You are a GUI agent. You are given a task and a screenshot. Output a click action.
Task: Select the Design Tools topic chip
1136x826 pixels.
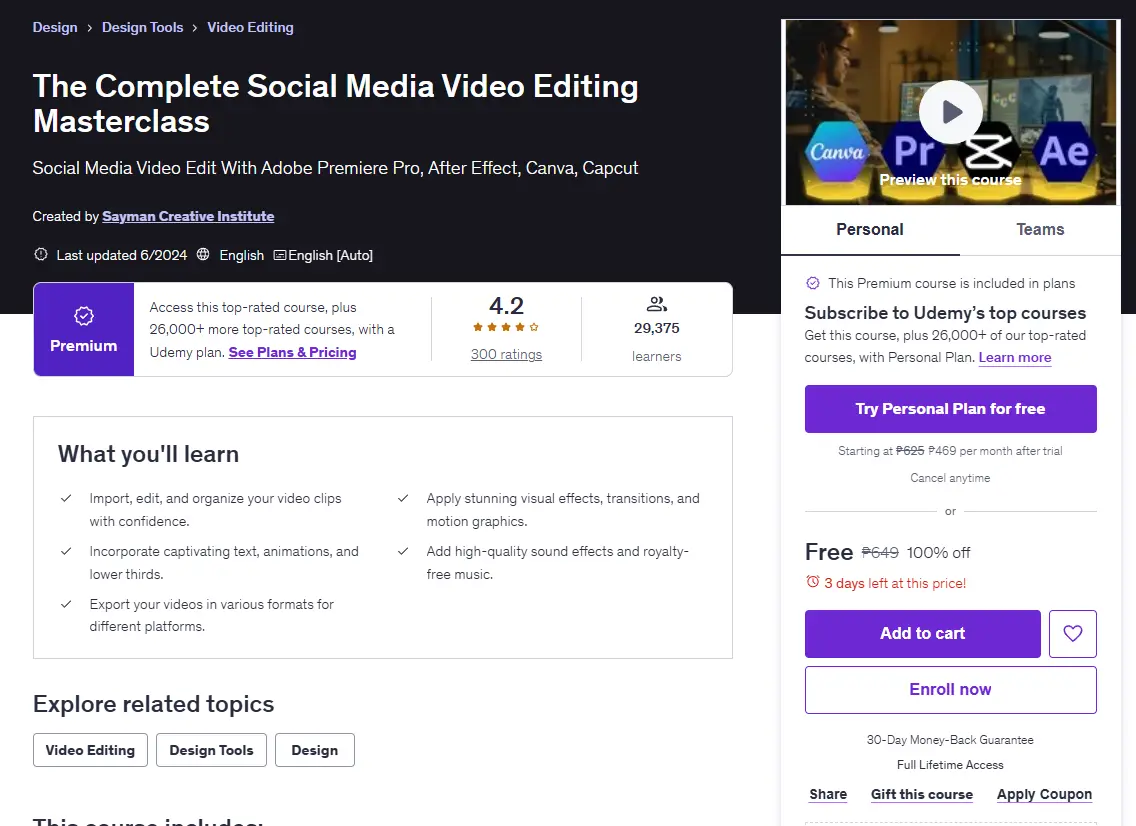[x=212, y=750]
